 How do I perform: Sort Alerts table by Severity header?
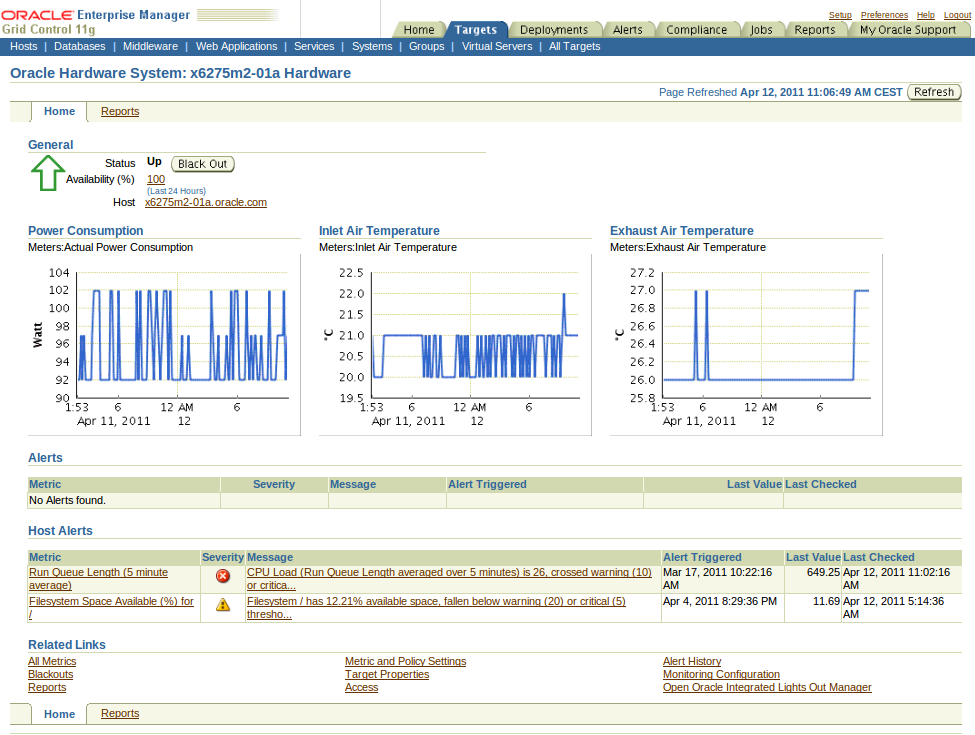point(274,484)
